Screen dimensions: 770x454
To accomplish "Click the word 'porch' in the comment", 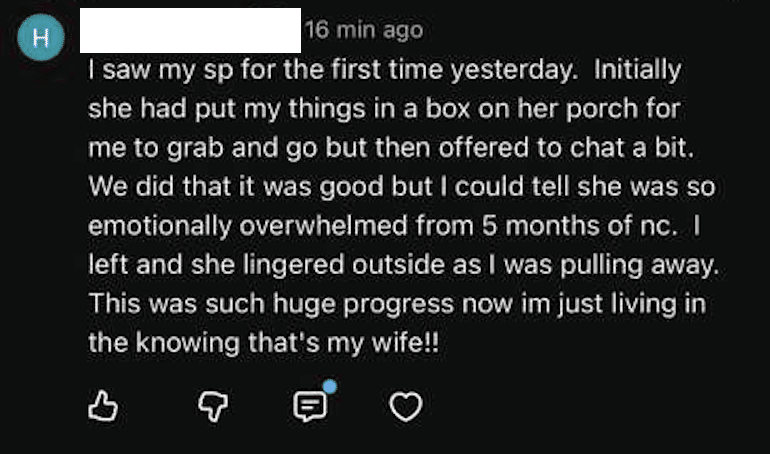I will point(602,110).
